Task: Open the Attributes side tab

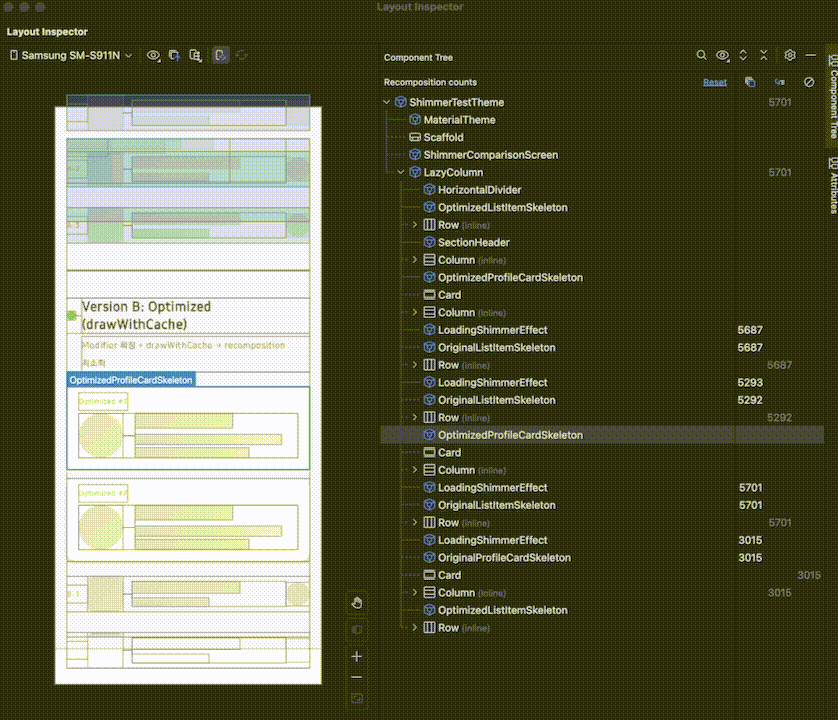Action: pyautogui.click(x=833, y=185)
